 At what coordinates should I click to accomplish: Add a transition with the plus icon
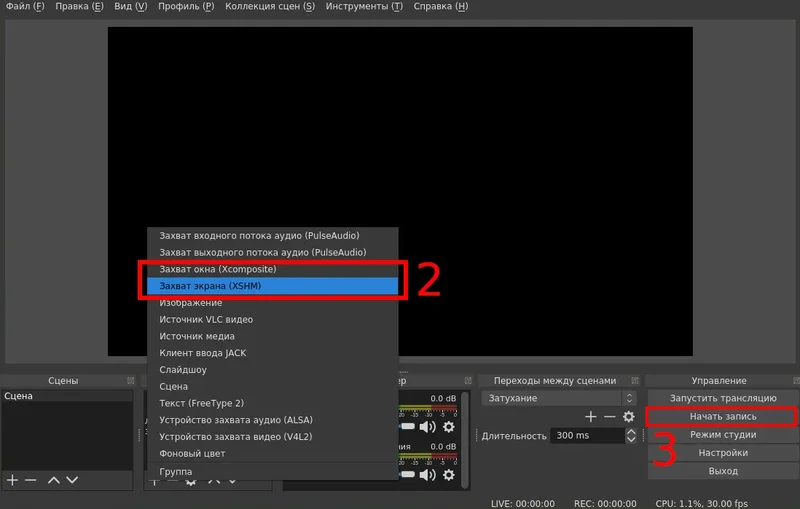coord(591,416)
